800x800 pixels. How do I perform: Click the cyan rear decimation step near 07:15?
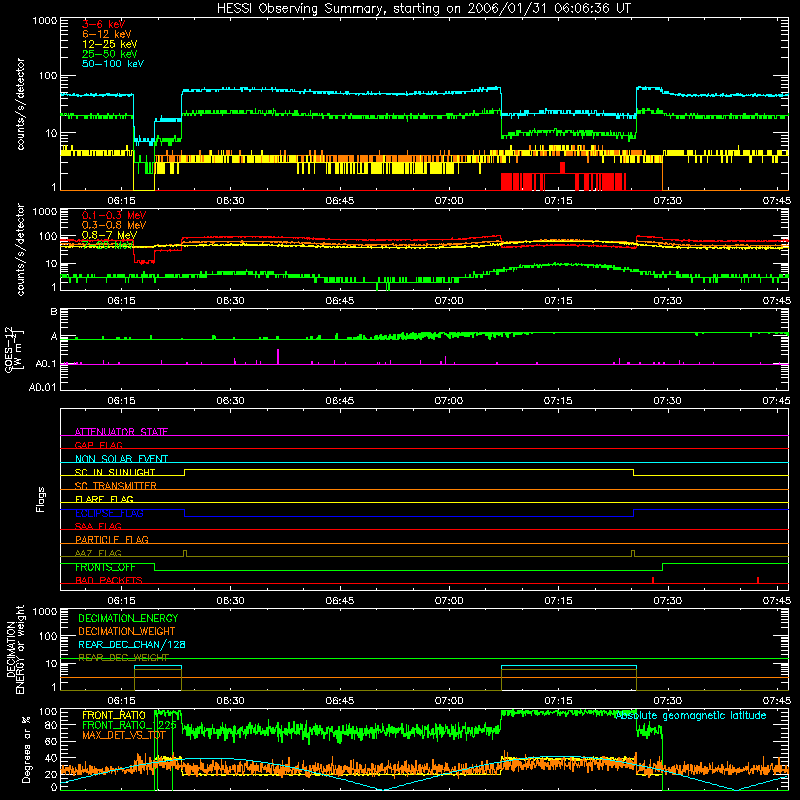pyautogui.click(x=569, y=666)
